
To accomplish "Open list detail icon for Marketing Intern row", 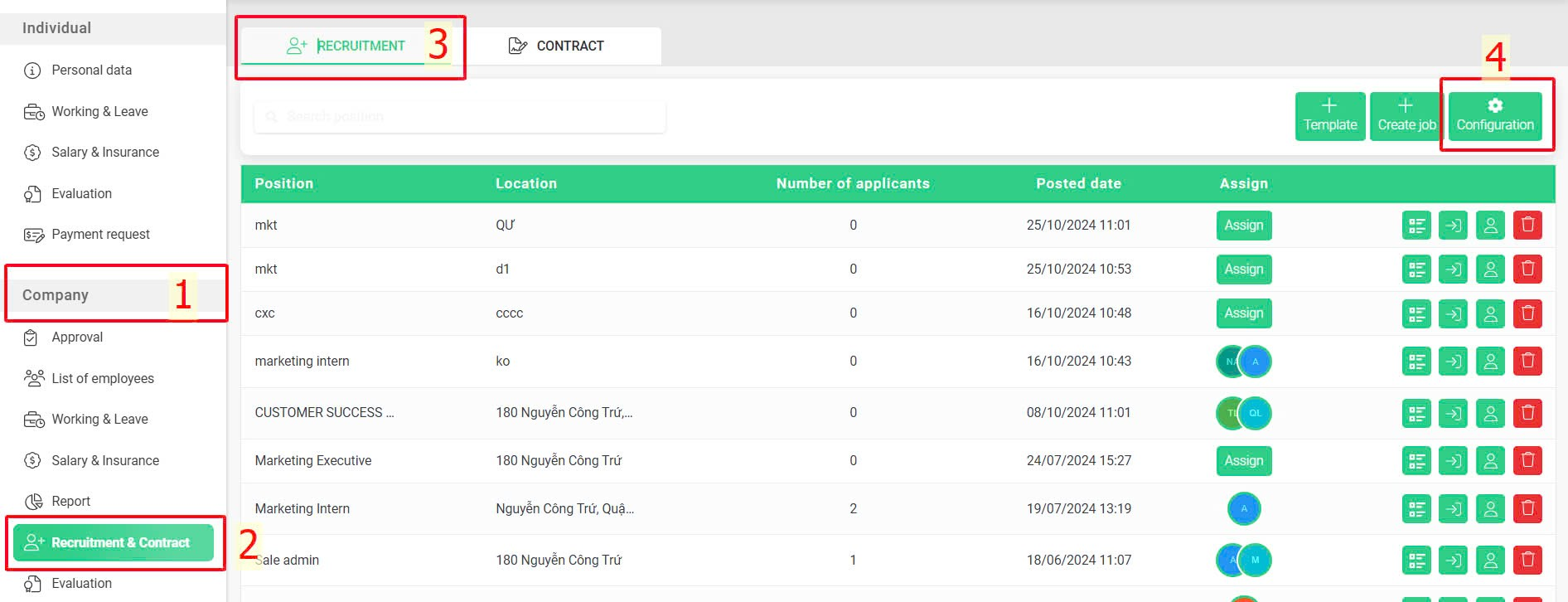I will pyautogui.click(x=1416, y=509).
